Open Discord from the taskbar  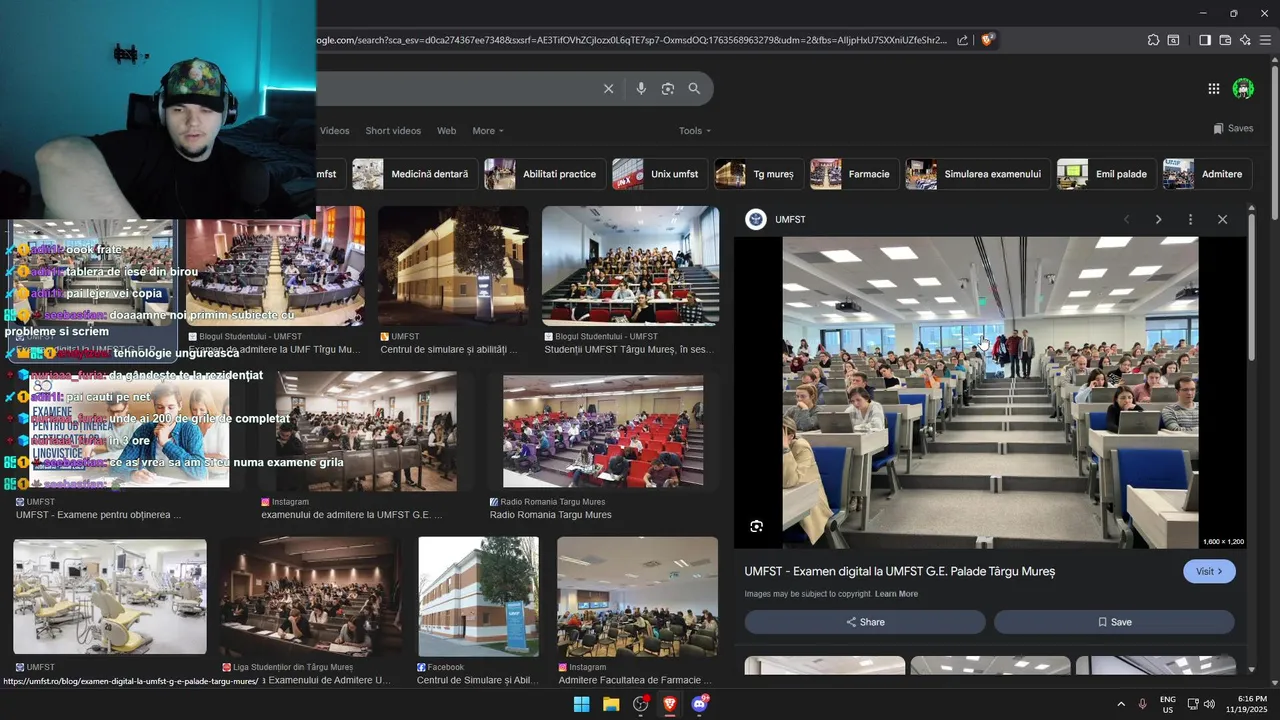pyautogui.click(x=700, y=704)
